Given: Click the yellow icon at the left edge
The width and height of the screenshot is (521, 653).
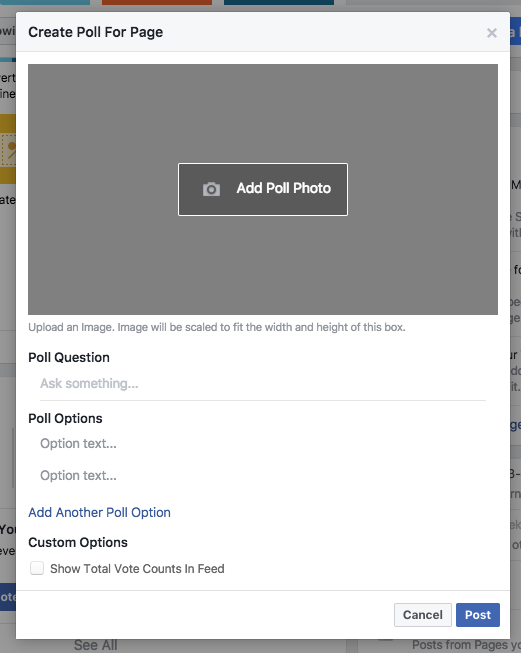Looking at the screenshot, I should (x=7, y=149).
